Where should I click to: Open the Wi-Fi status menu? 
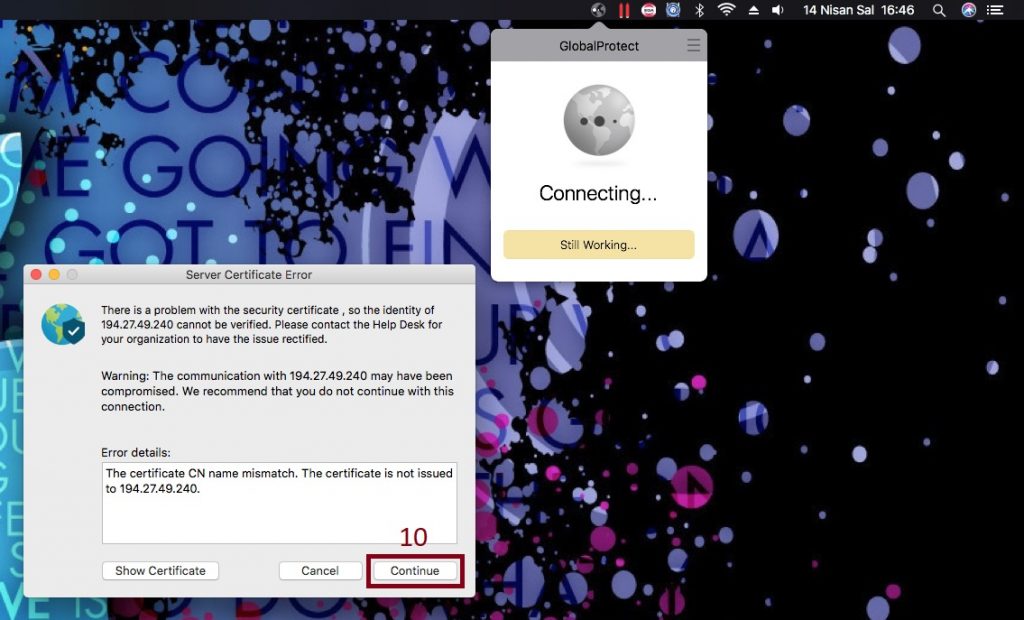[726, 10]
